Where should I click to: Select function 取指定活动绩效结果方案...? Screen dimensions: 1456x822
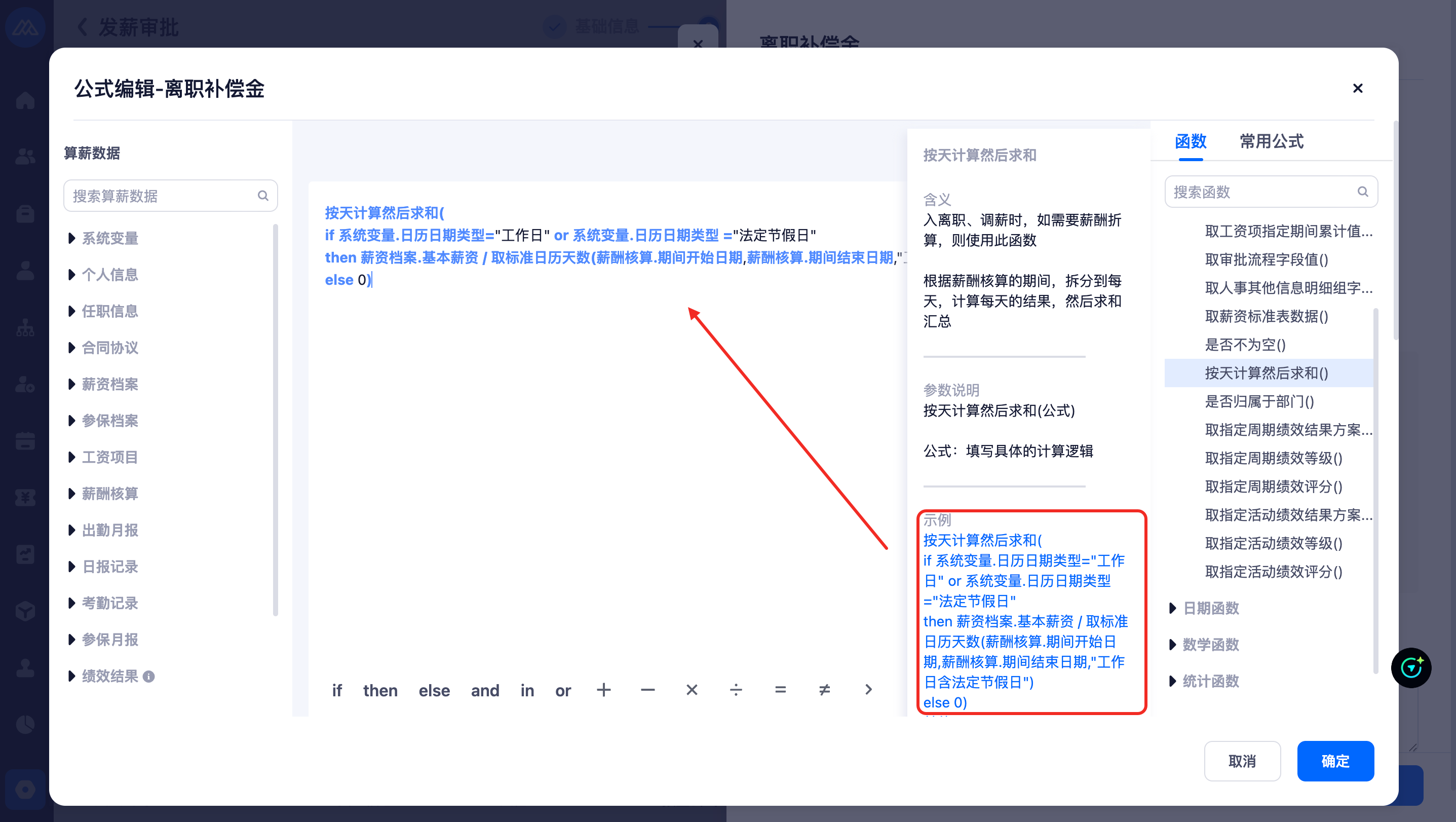click(x=1288, y=515)
